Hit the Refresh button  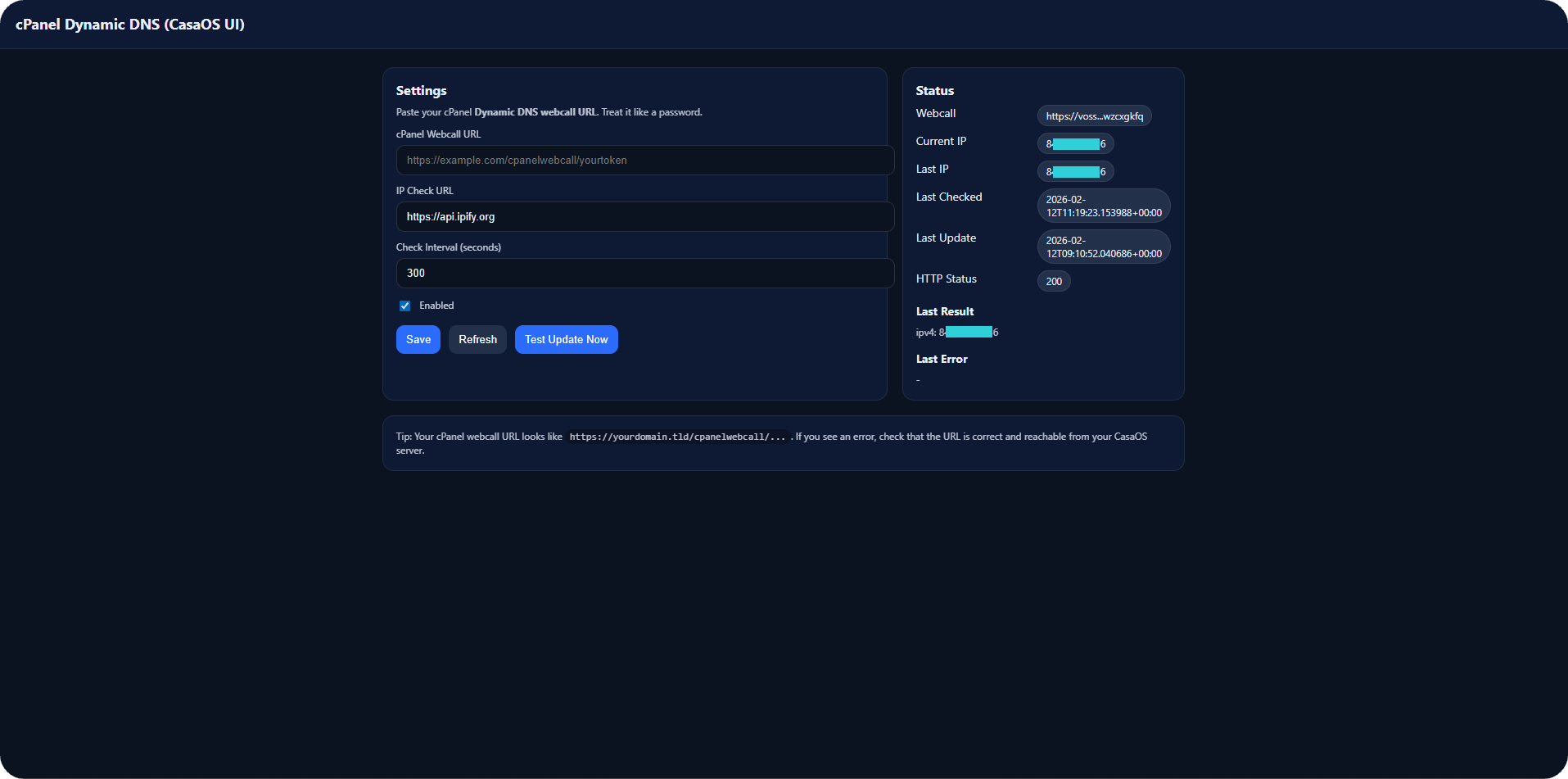coord(477,340)
